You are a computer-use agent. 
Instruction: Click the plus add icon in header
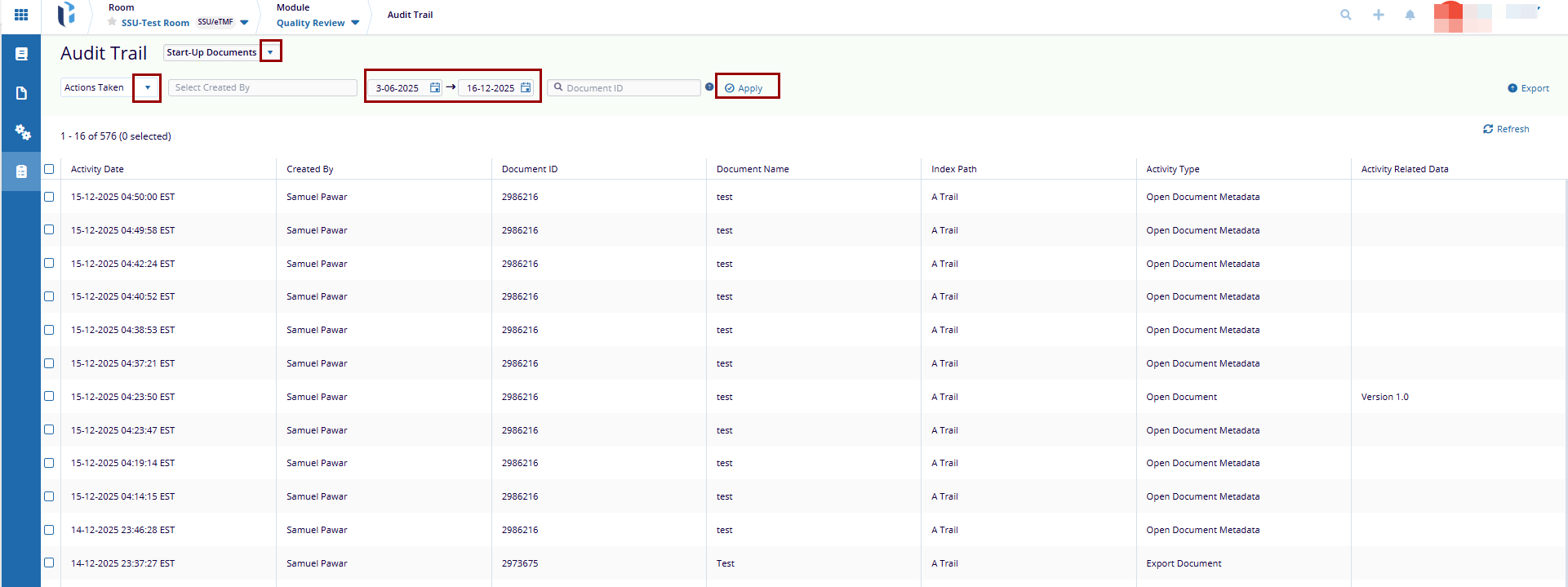[1379, 15]
